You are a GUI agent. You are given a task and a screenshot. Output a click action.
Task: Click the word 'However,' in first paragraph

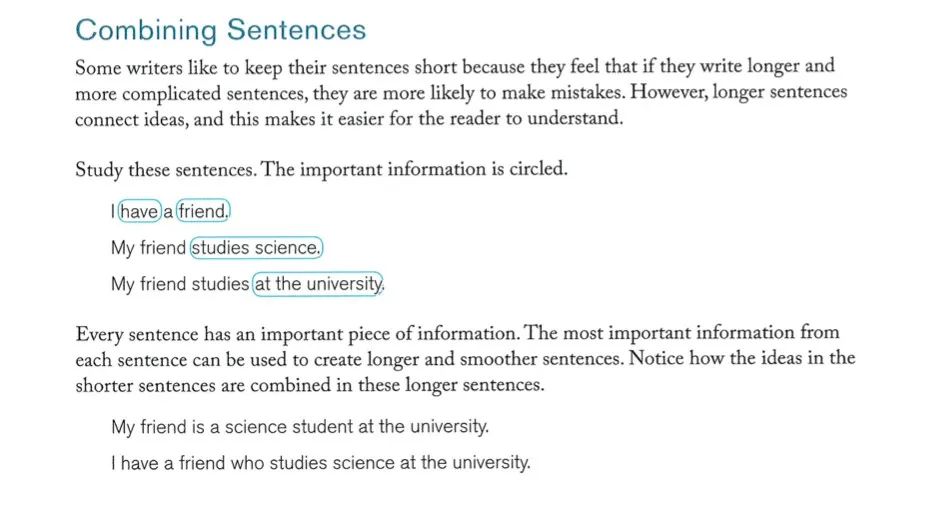click(669, 92)
